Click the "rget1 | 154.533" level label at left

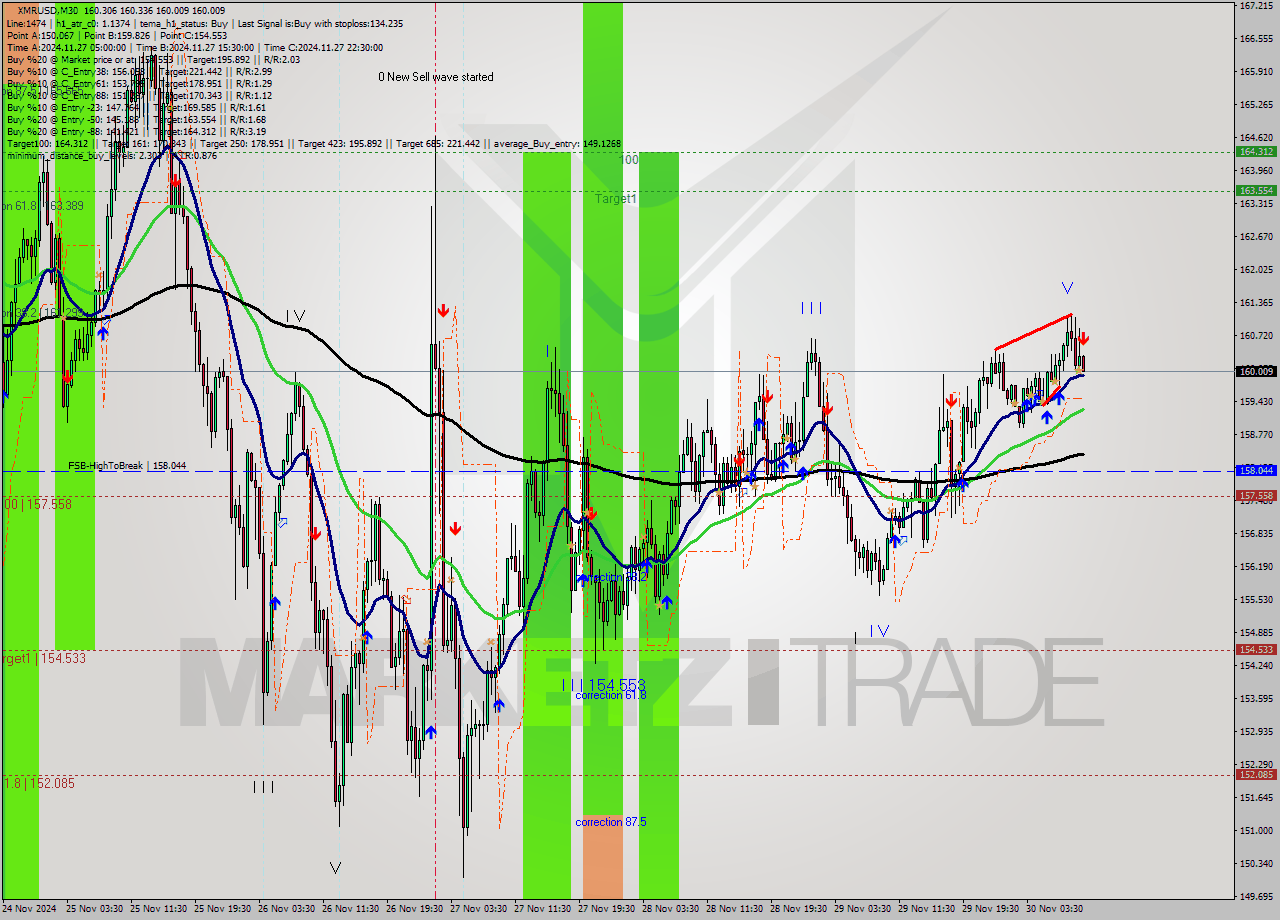(x=43, y=658)
